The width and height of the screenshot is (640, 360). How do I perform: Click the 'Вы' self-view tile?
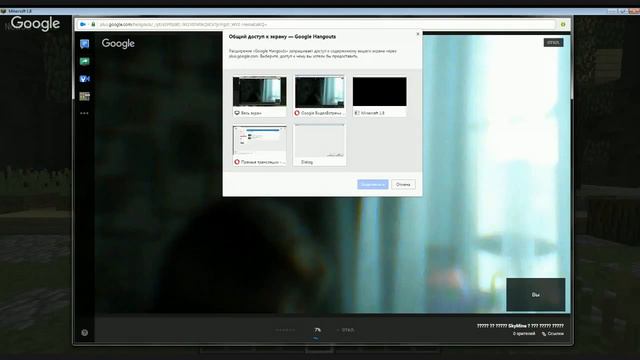[536, 295]
